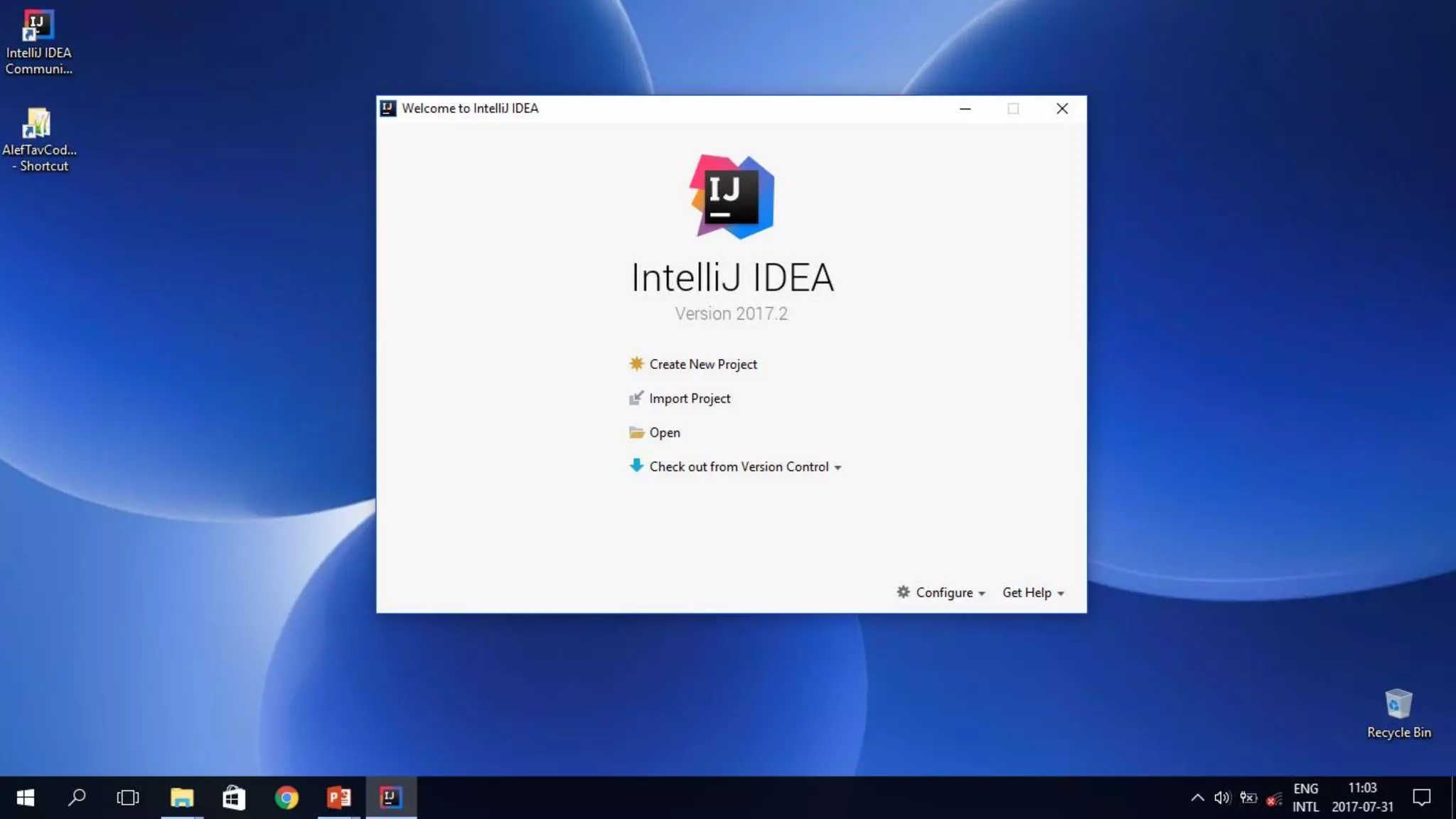
Task: Open the Get Help menu
Action: (1027, 592)
